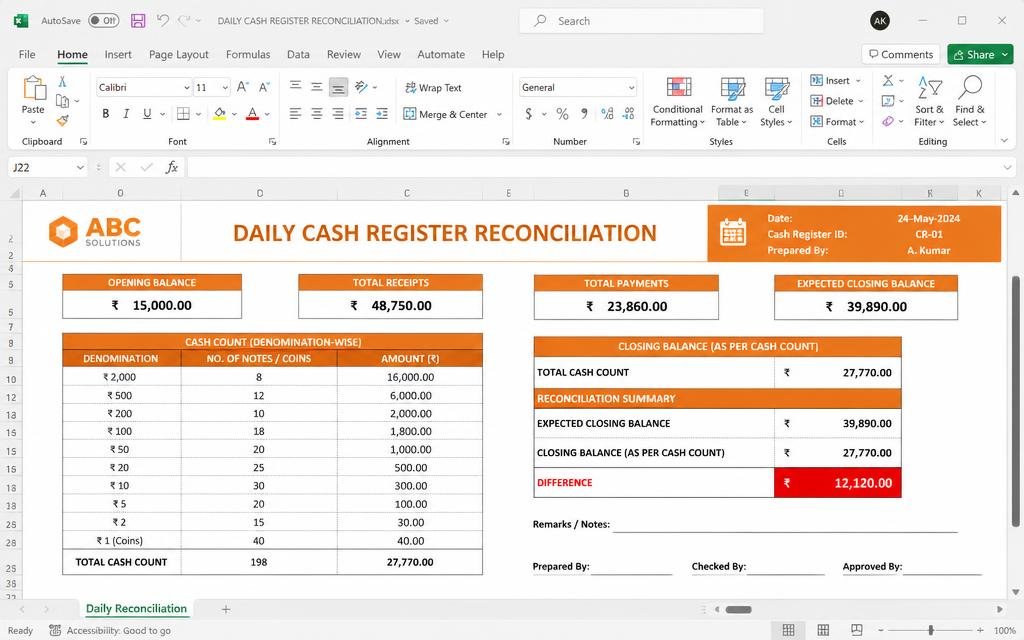Increase font size with large A icon
Screen dimensions: 1024x640
[242, 87]
